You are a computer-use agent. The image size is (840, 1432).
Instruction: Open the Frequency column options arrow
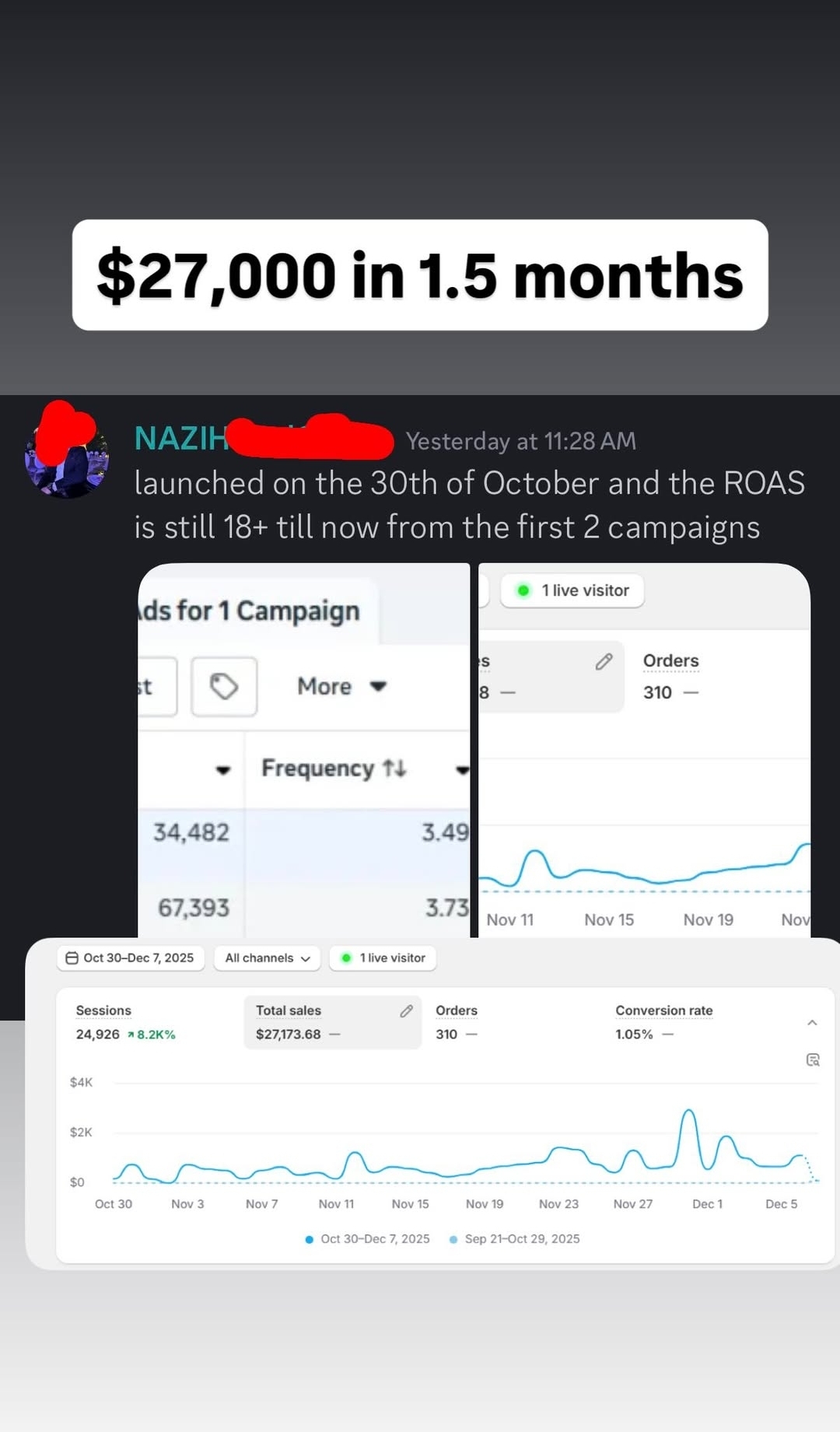462,770
